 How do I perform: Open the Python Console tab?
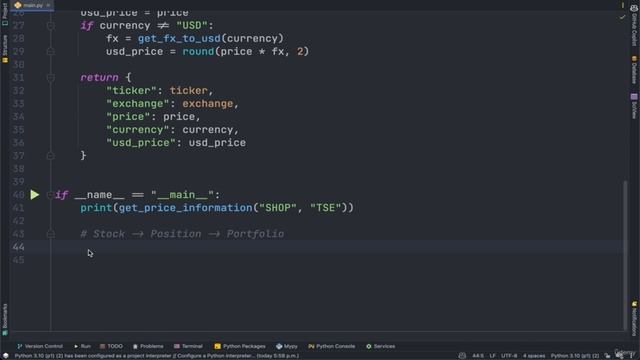(x=332, y=346)
